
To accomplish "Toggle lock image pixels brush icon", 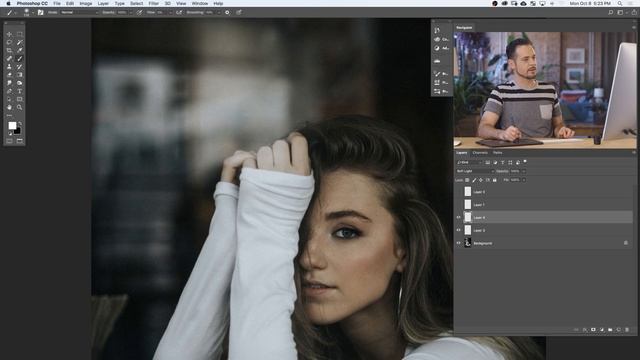I will click(x=474, y=180).
